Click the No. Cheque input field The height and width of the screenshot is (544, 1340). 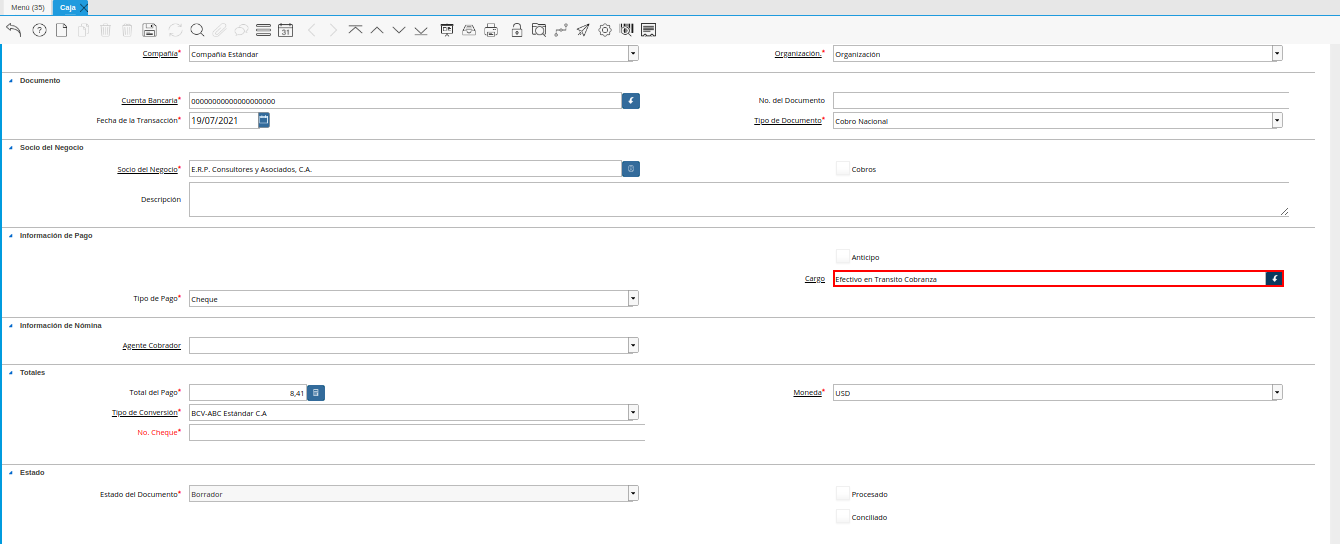[417, 432]
